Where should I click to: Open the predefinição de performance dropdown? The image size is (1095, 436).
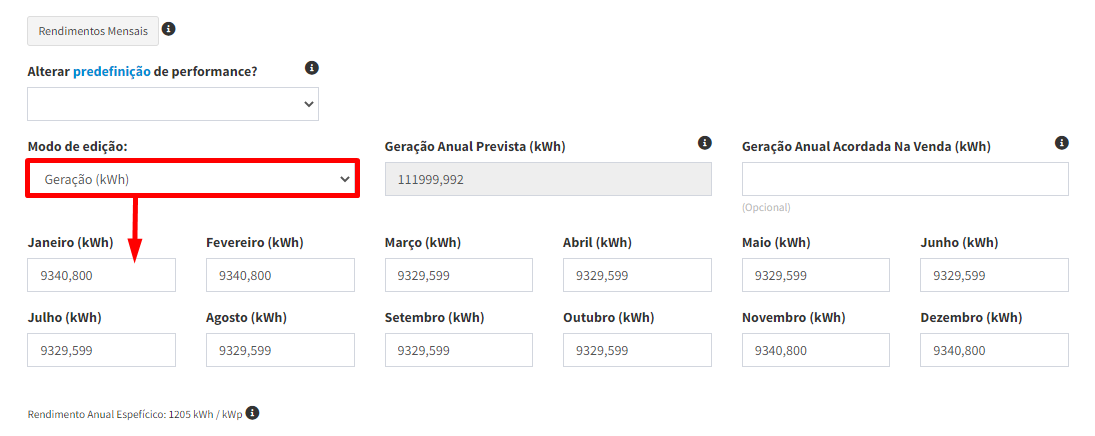pyautogui.click(x=173, y=104)
